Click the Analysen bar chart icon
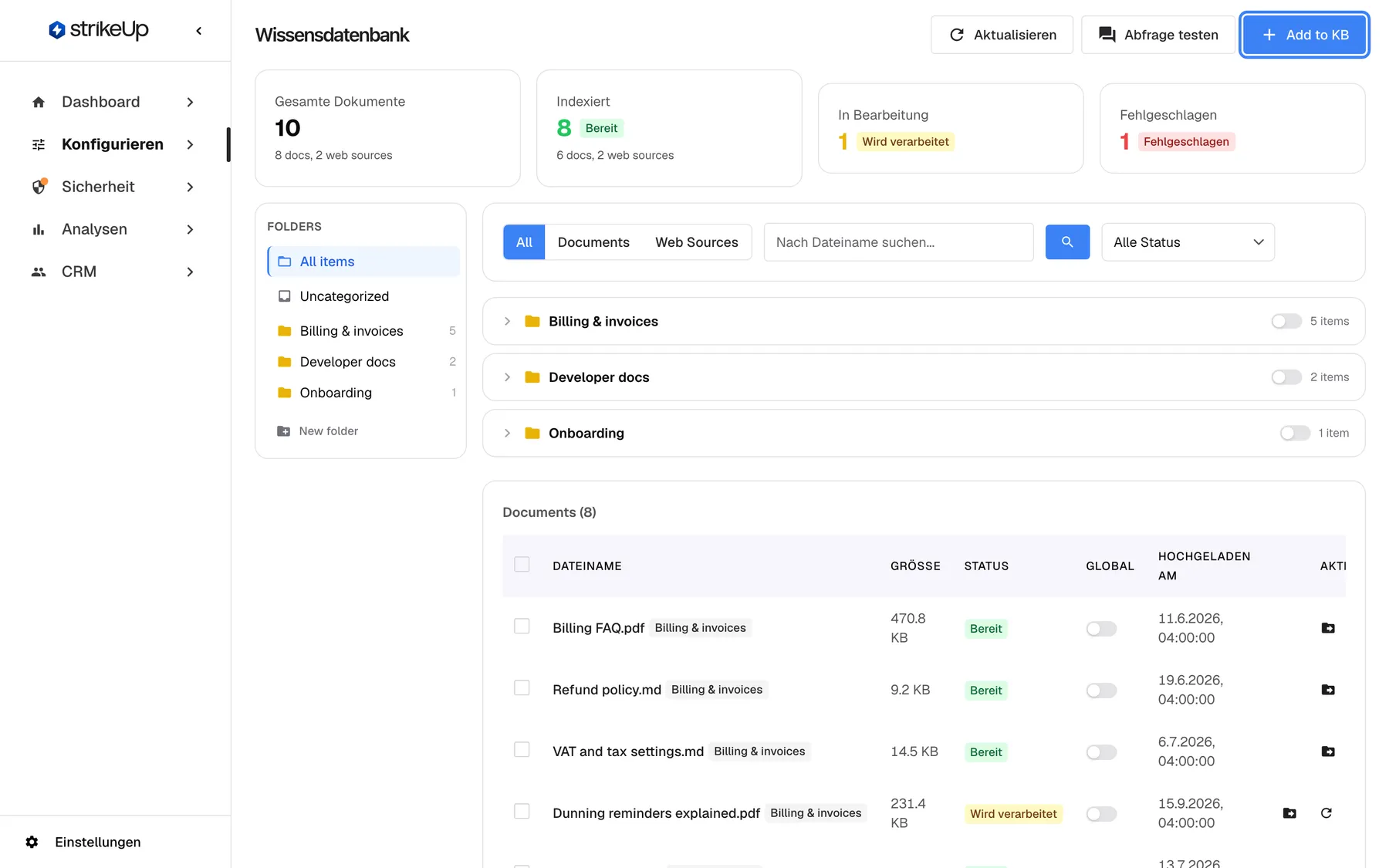 (x=39, y=229)
